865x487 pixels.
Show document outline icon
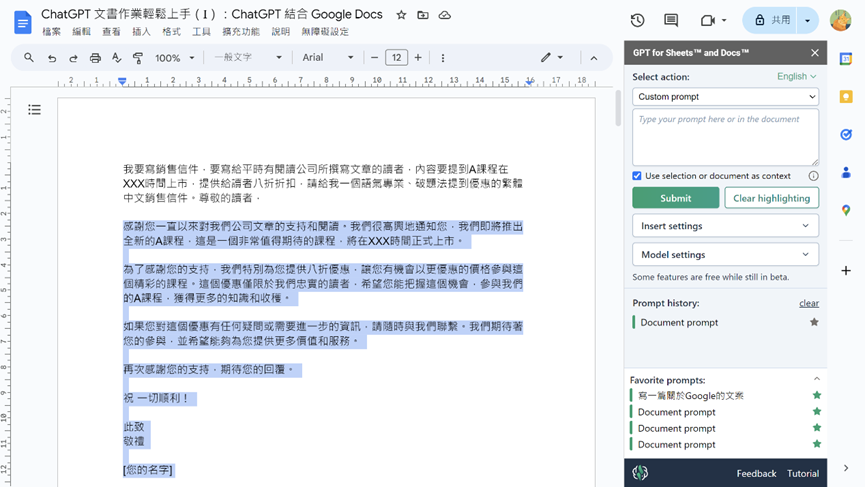tap(34, 110)
